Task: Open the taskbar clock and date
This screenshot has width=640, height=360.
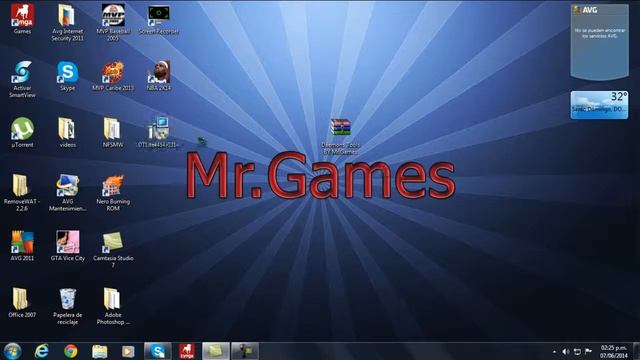Action: pos(613,351)
